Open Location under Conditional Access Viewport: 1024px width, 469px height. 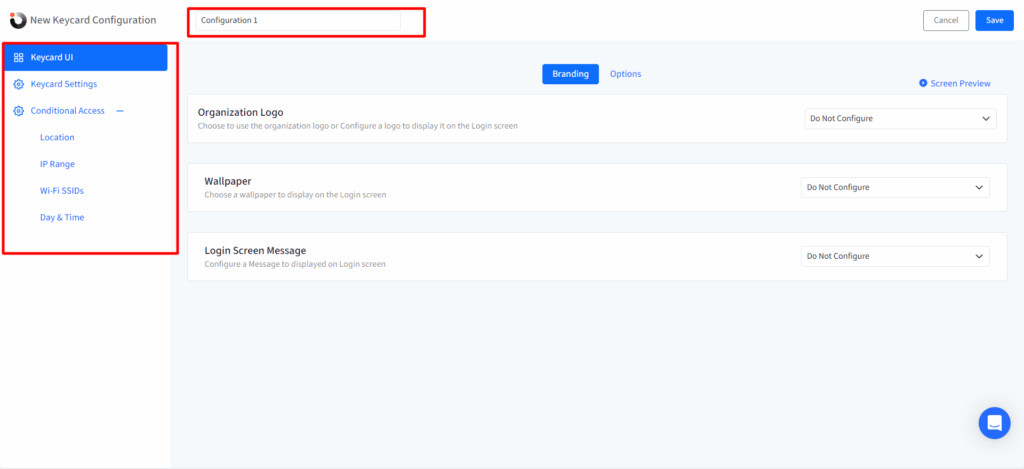[x=57, y=137]
